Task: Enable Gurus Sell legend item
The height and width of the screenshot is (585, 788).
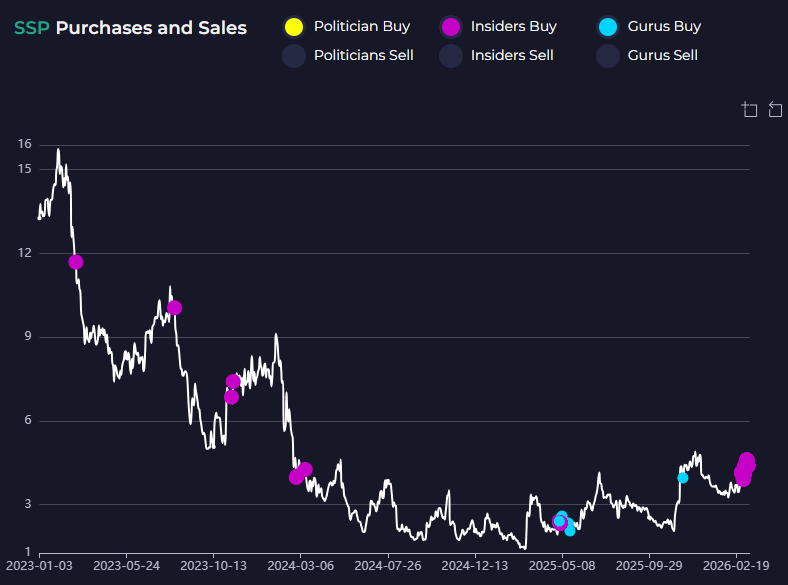Action: click(x=608, y=56)
